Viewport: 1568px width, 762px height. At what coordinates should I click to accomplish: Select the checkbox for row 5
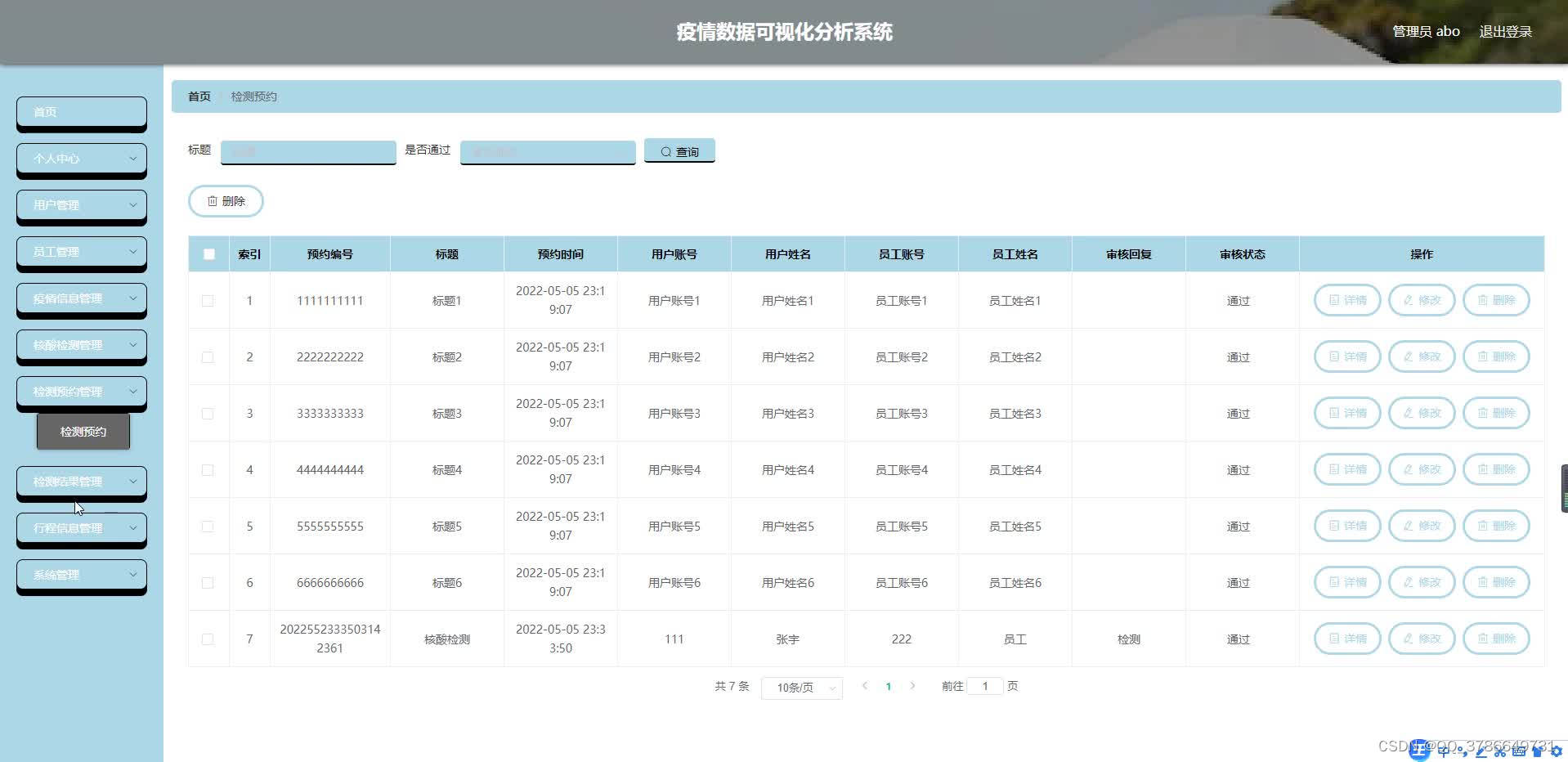(x=208, y=527)
